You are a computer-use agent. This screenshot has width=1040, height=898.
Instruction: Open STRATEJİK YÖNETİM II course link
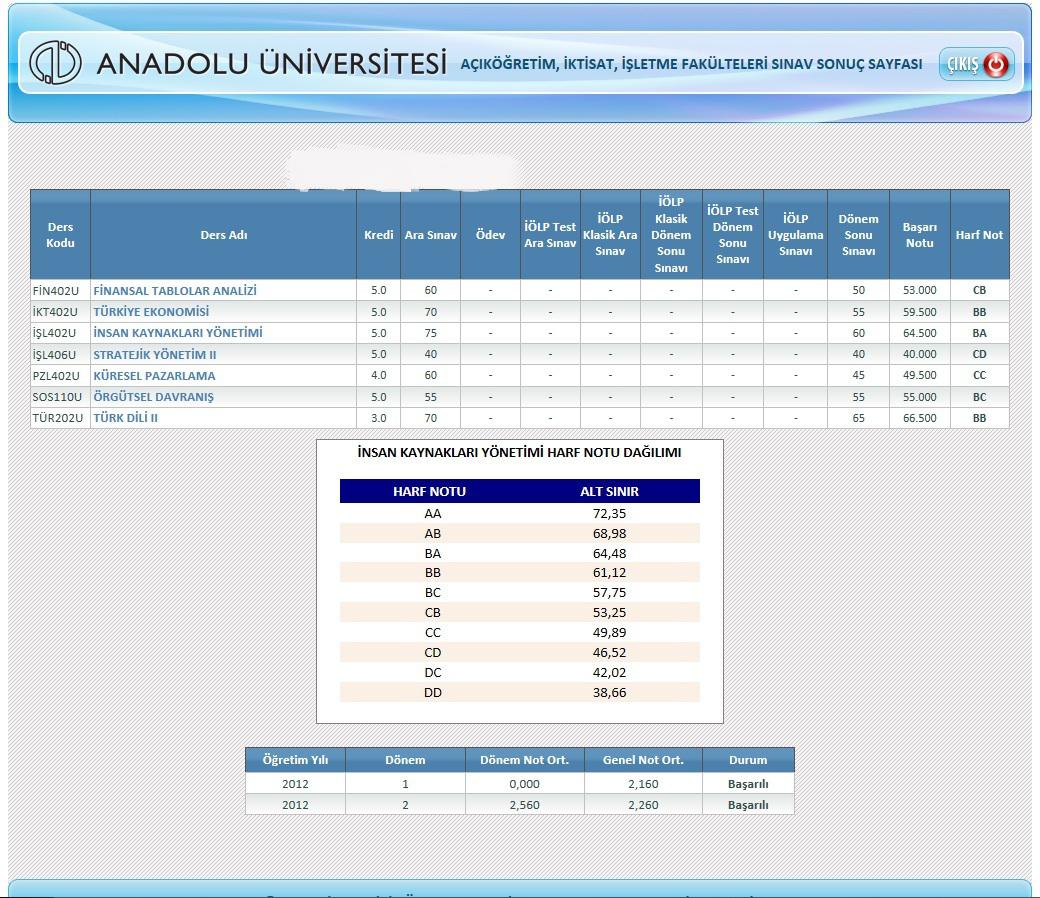click(155, 354)
